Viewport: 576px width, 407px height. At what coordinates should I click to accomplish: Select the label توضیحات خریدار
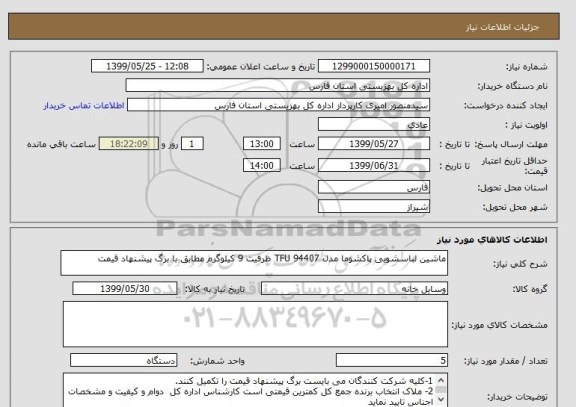pyautogui.click(x=517, y=397)
